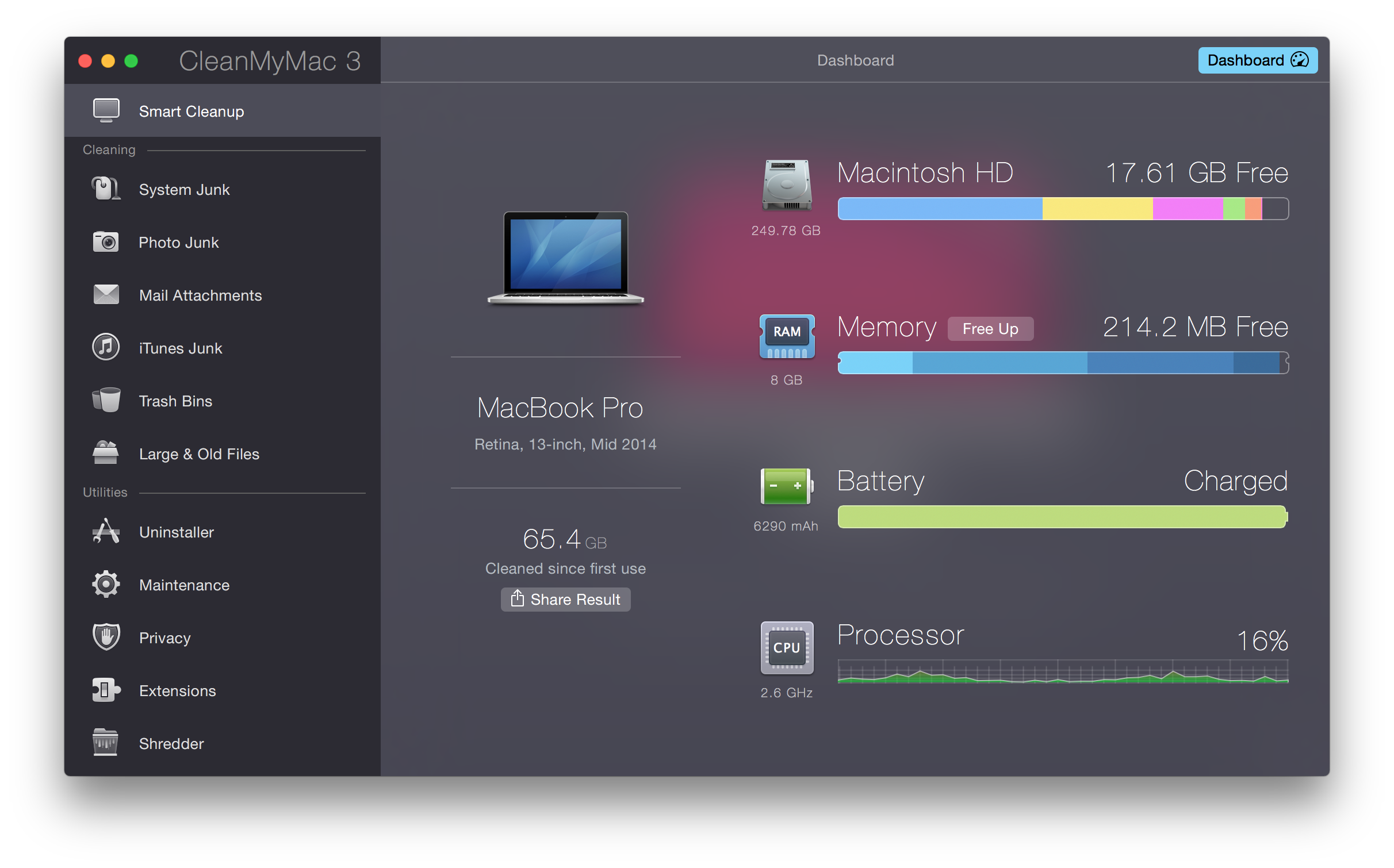The image size is (1394, 868).
Task: Click the System Junk sidebar icon
Action: tap(106, 189)
